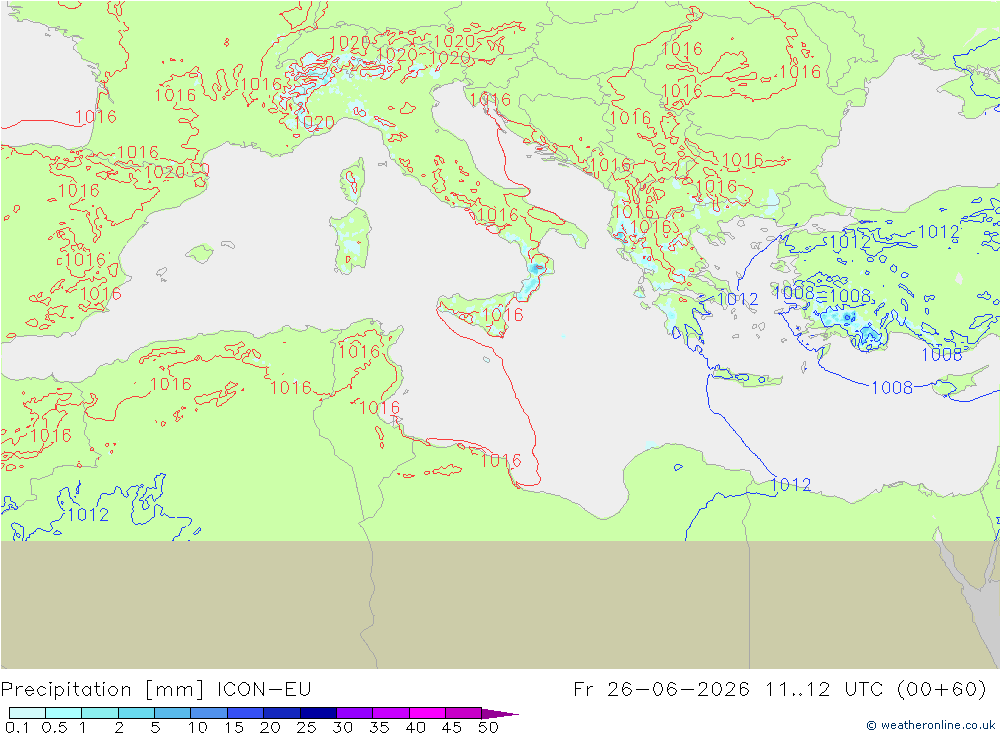Click the 'Precipitation [mm] ICON-EU' title text

point(156,690)
